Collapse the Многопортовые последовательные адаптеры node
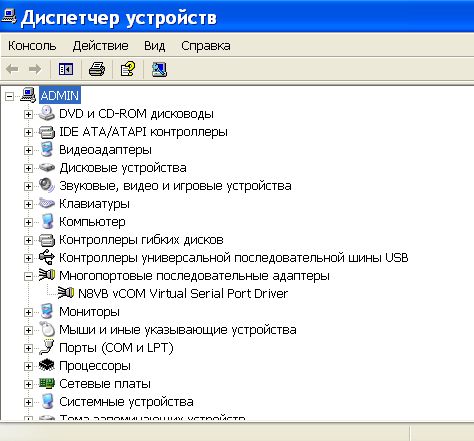 click(x=28, y=276)
